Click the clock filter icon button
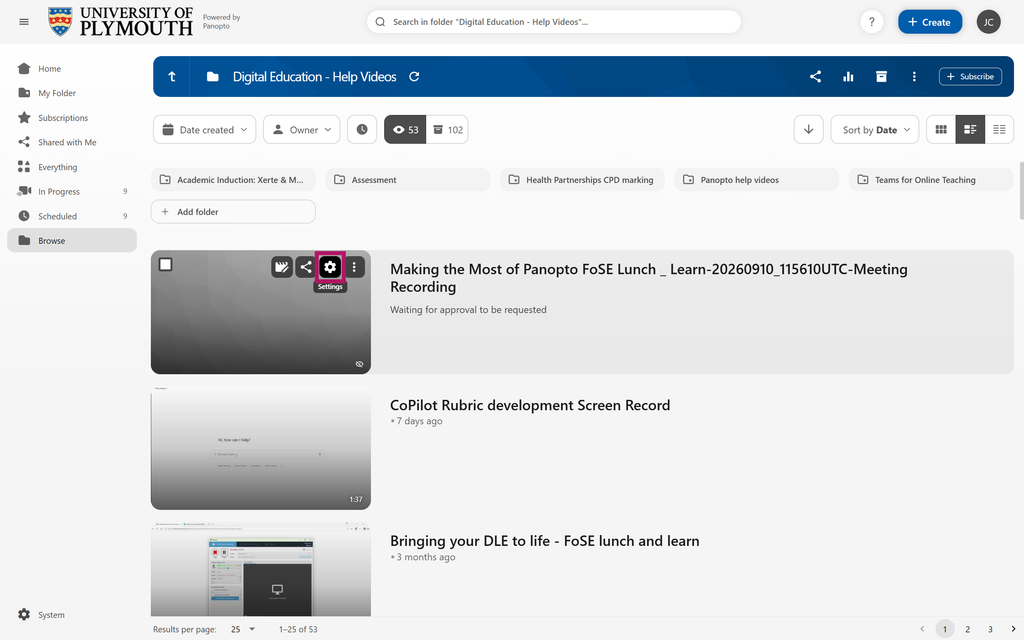 coord(362,129)
